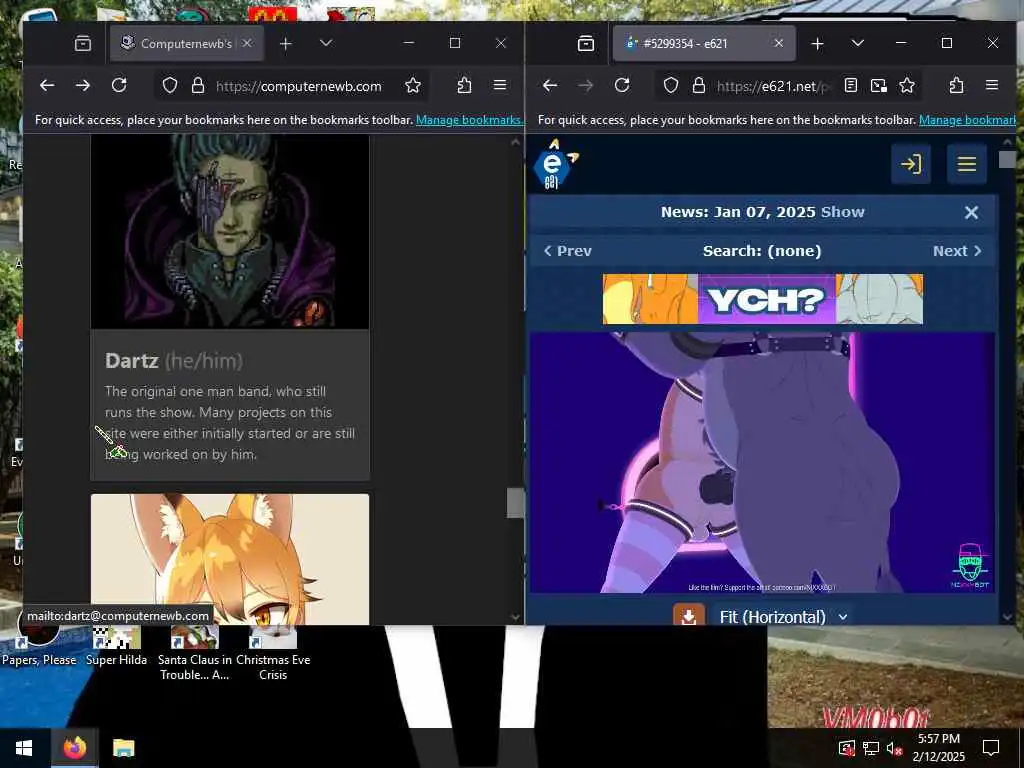This screenshot has height=768, width=1024.
Task: Open a new tab in the computernewb window
Action: 285,44
